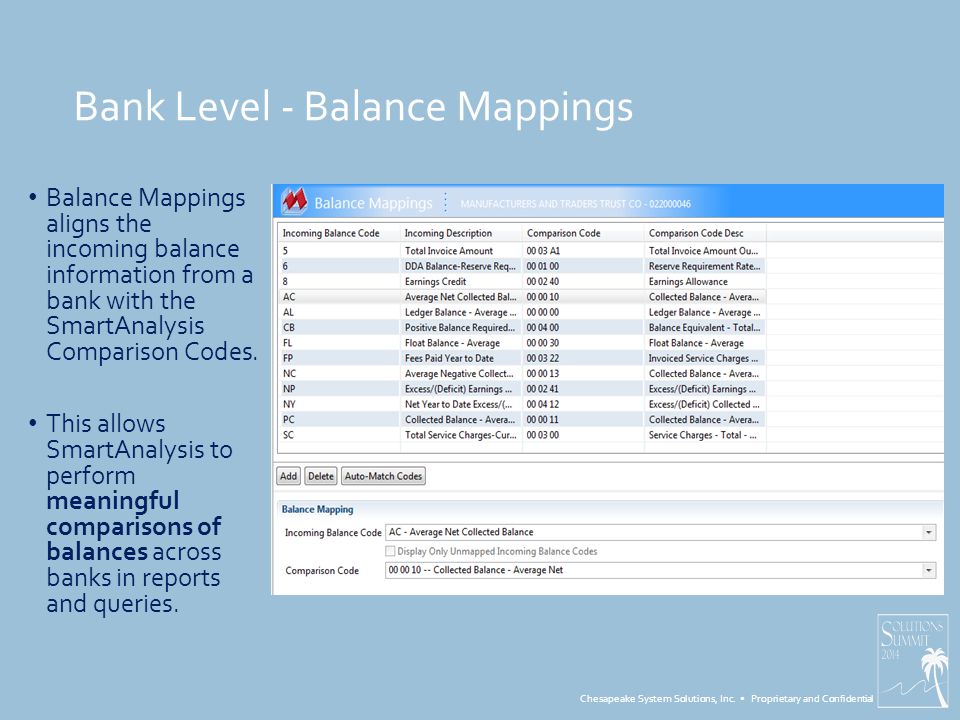Select the NC balance code row
The width and height of the screenshot is (960, 720).
[522, 373]
